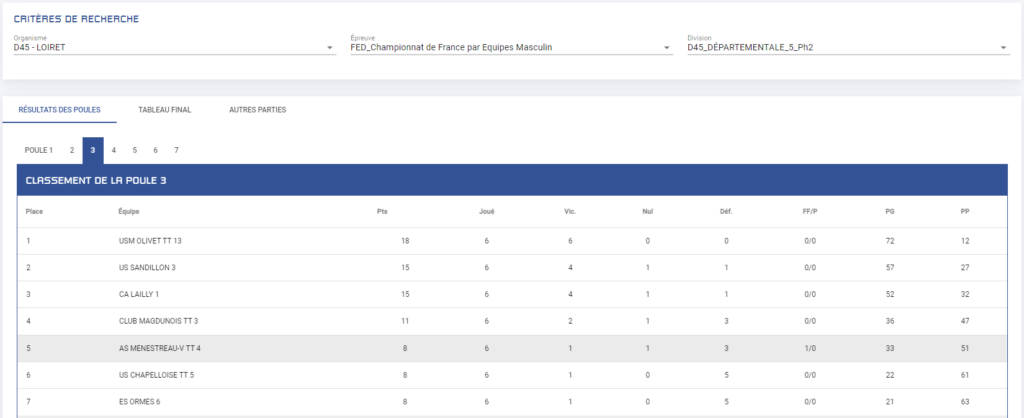Image resolution: width=1024 pixels, height=418 pixels.
Task: Click the Classement de la poule 3 heading
Action: [x=96, y=180]
